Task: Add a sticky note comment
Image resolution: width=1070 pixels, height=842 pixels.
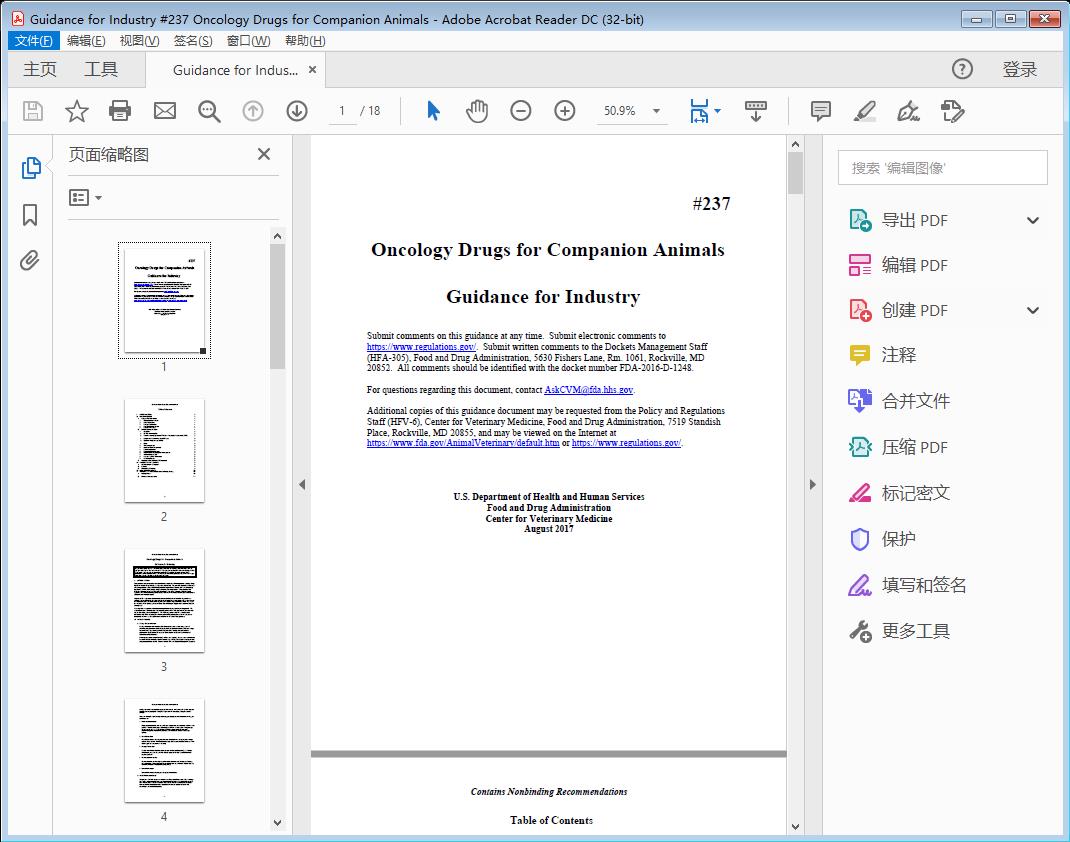Action: click(821, 111)
